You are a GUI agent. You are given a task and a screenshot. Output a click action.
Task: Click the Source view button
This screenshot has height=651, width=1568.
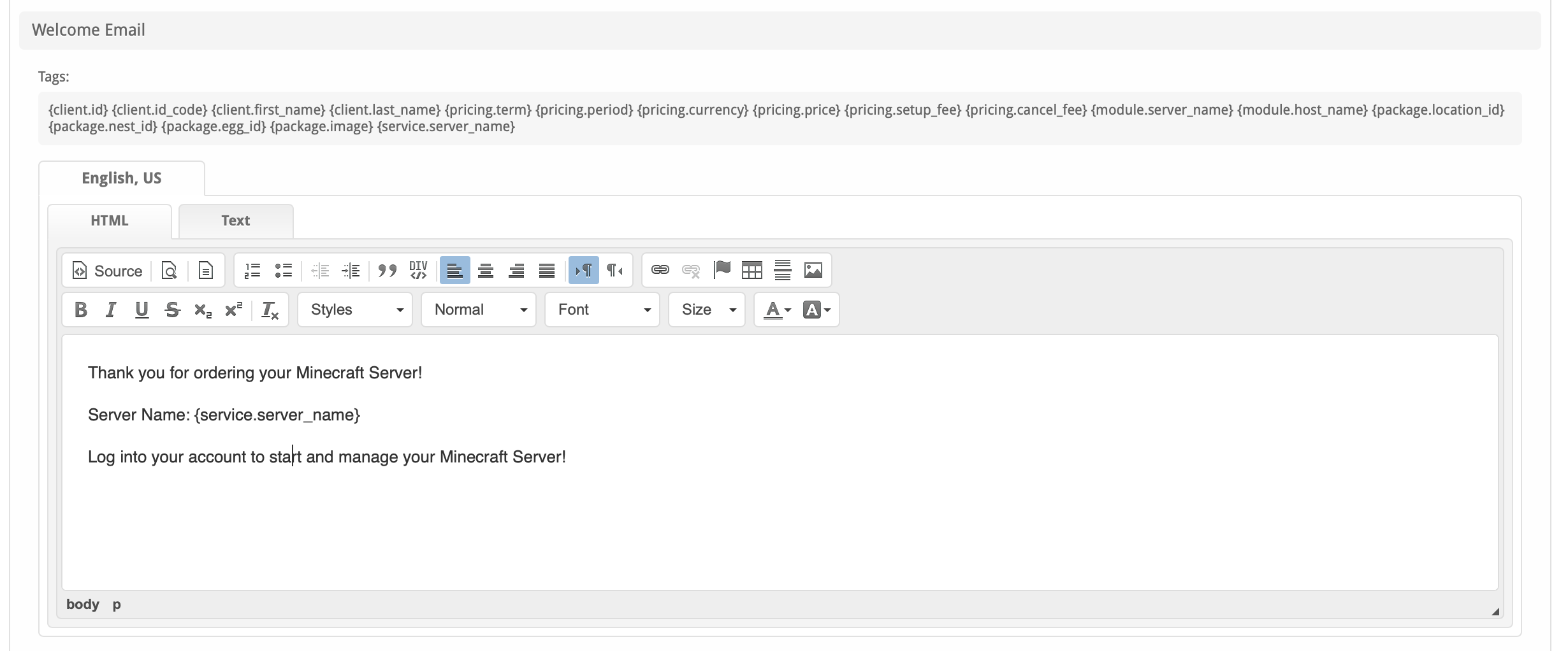pos(107,271)
